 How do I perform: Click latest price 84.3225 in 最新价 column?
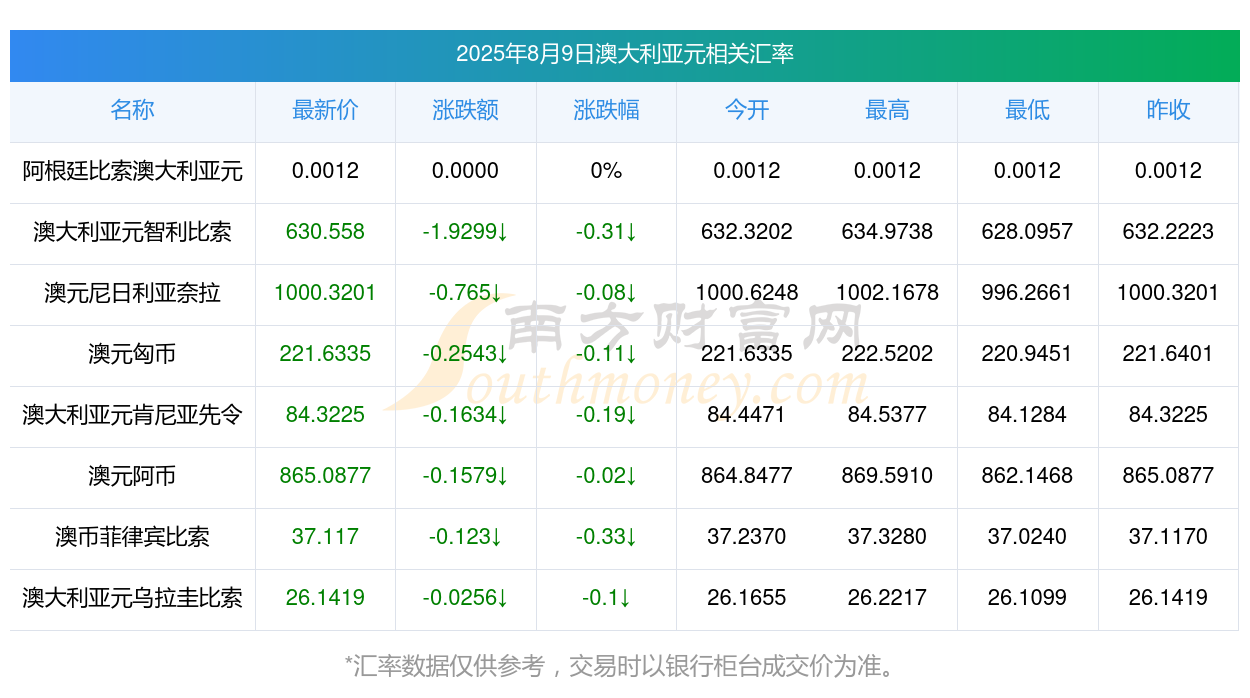pos(325,415)
